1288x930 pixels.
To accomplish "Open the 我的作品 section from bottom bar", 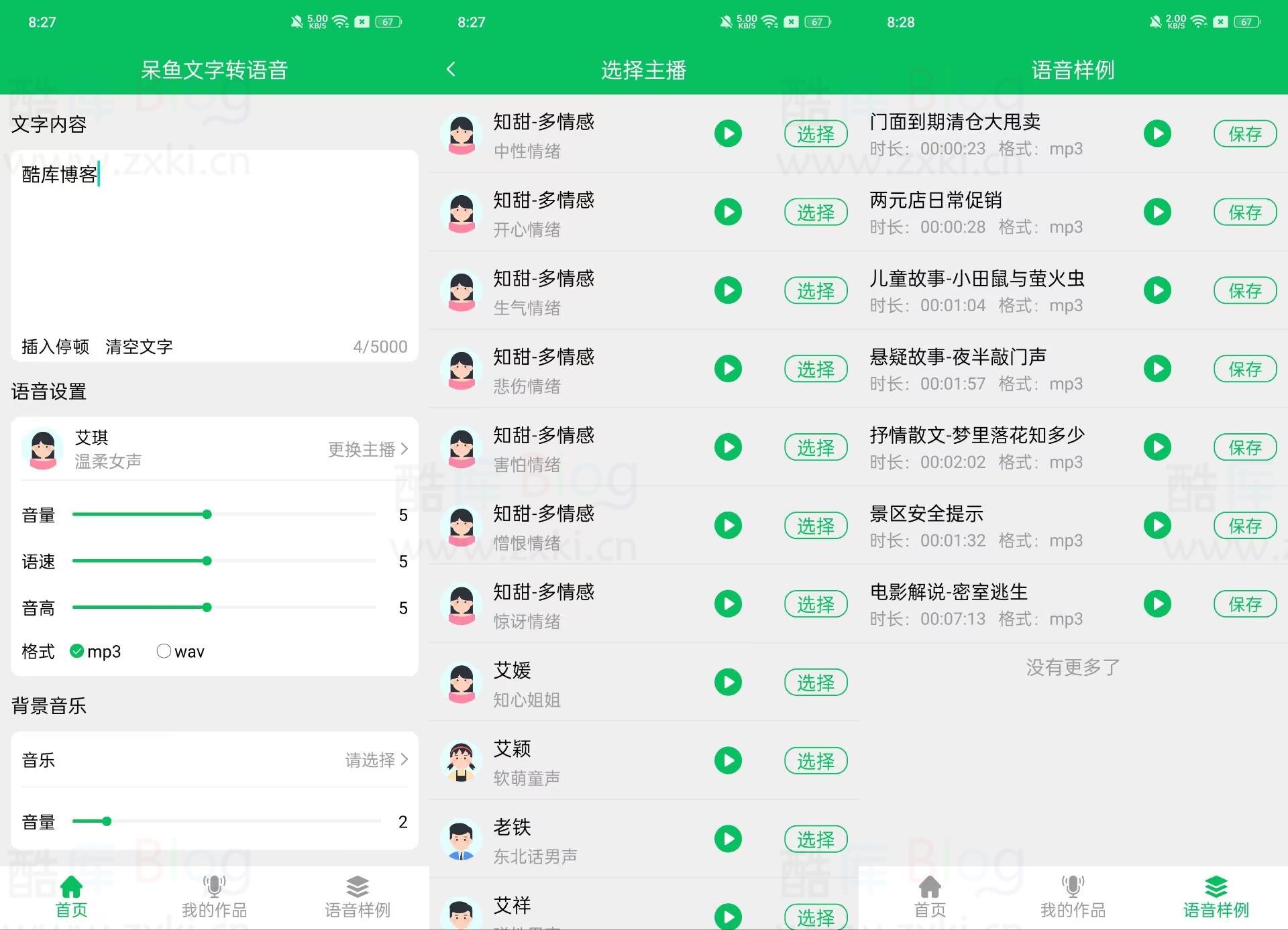I will point(213,897).
